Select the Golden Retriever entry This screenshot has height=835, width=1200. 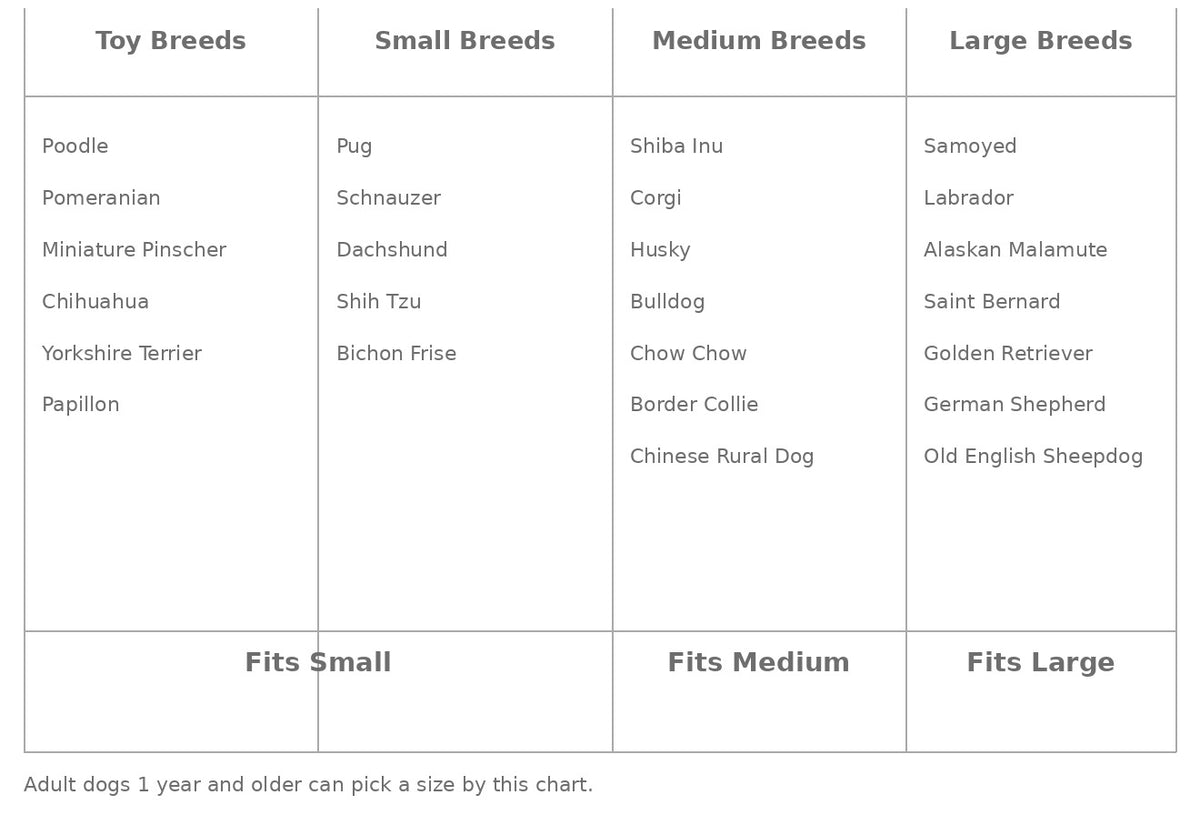coord(1008,353)
